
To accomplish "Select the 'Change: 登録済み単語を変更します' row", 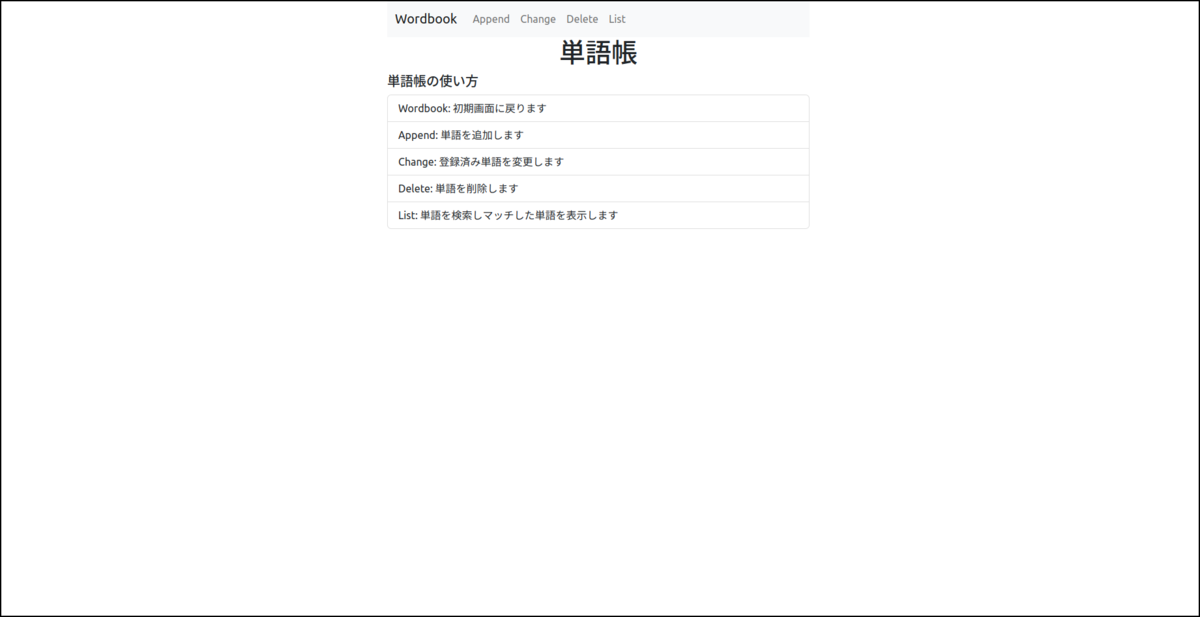I will click(598, 162).
